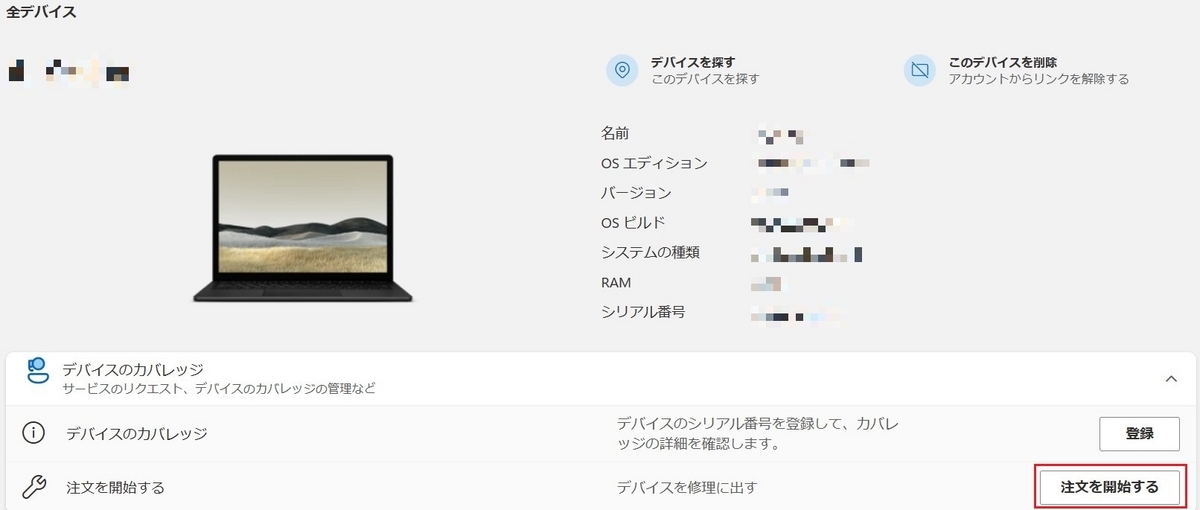Select the デバイスを探す heading text
This screenshot has height=510, width=1200.
tap(693, 62)
